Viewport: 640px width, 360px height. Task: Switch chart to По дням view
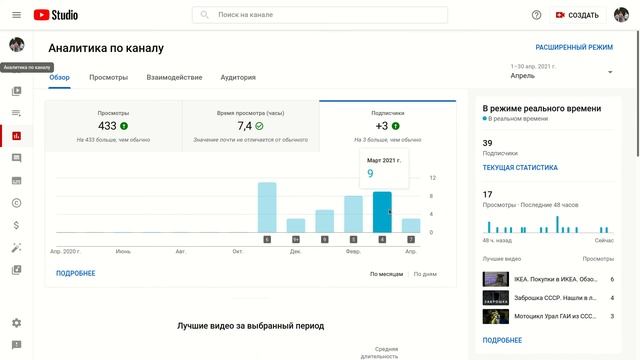[425, 274]
